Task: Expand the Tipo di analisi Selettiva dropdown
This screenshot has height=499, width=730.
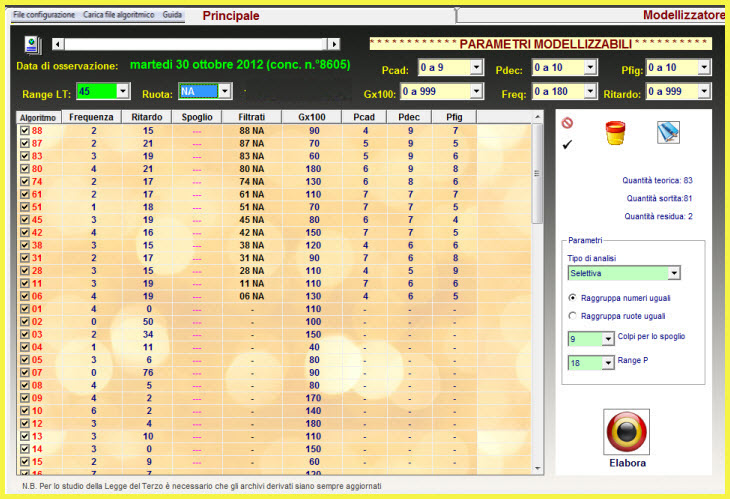Action: 674,273
